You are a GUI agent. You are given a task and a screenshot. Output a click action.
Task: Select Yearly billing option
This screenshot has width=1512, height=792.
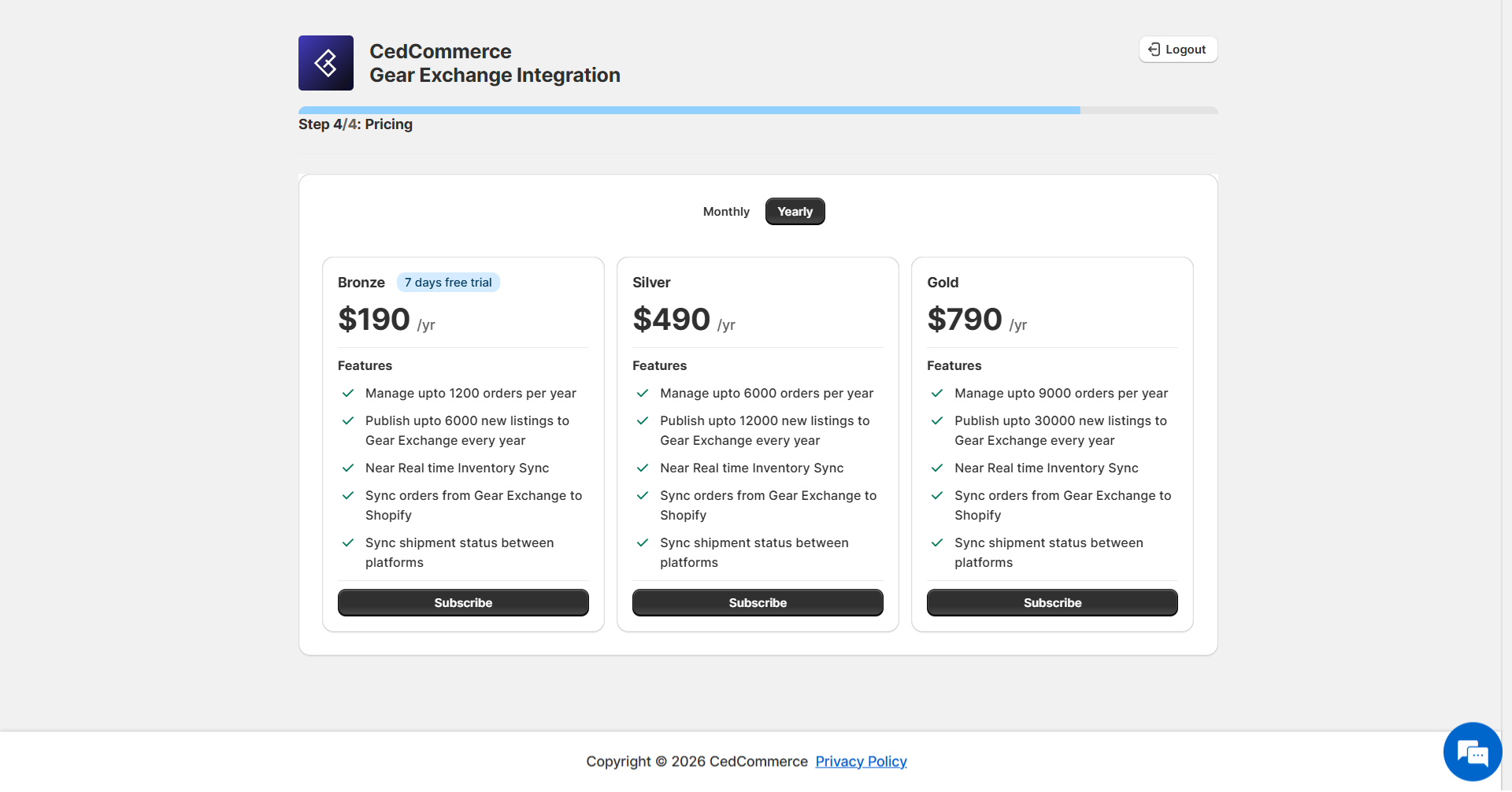[x=795, y=212]
